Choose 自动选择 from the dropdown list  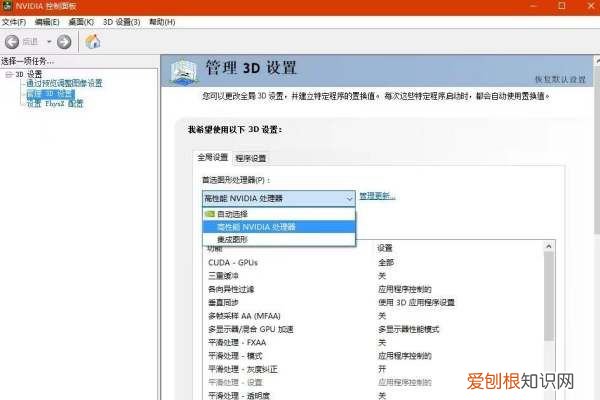pyautogui.click(x=279, y=214)
